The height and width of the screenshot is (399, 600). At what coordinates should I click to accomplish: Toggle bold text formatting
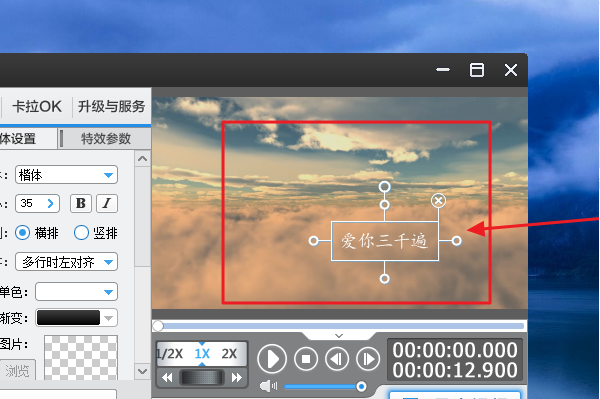coord(81,203)
